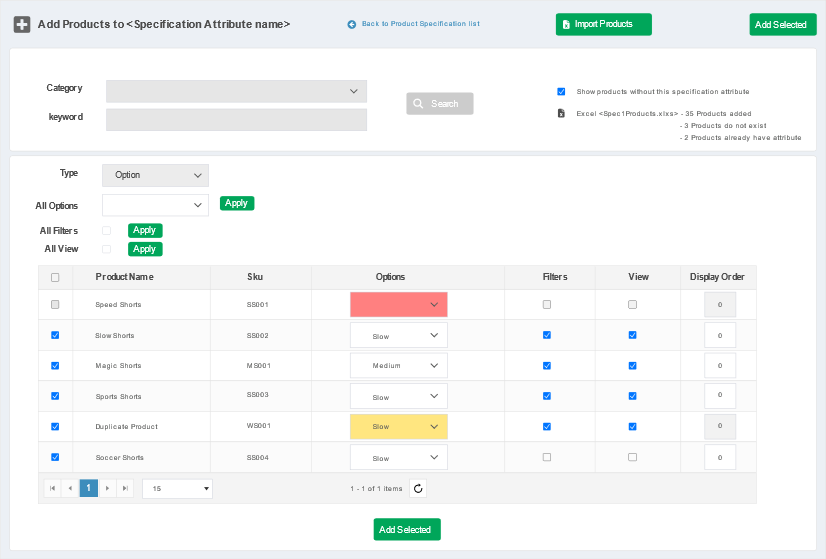826x559 pixels.
Task: Click the plus icon beside Add Products title
Action: click(x=21, y=24)
